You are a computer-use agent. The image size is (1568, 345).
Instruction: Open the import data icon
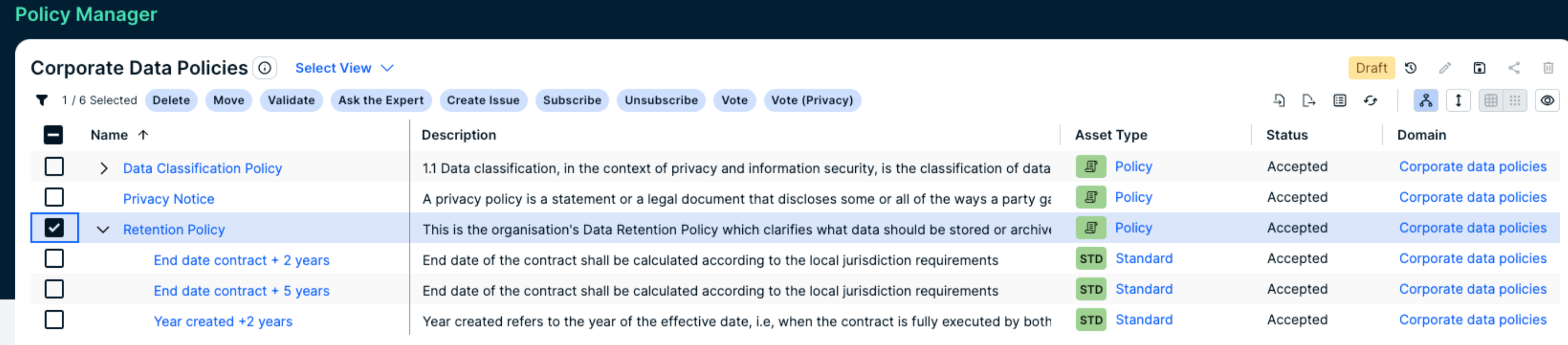(1279, 100)
